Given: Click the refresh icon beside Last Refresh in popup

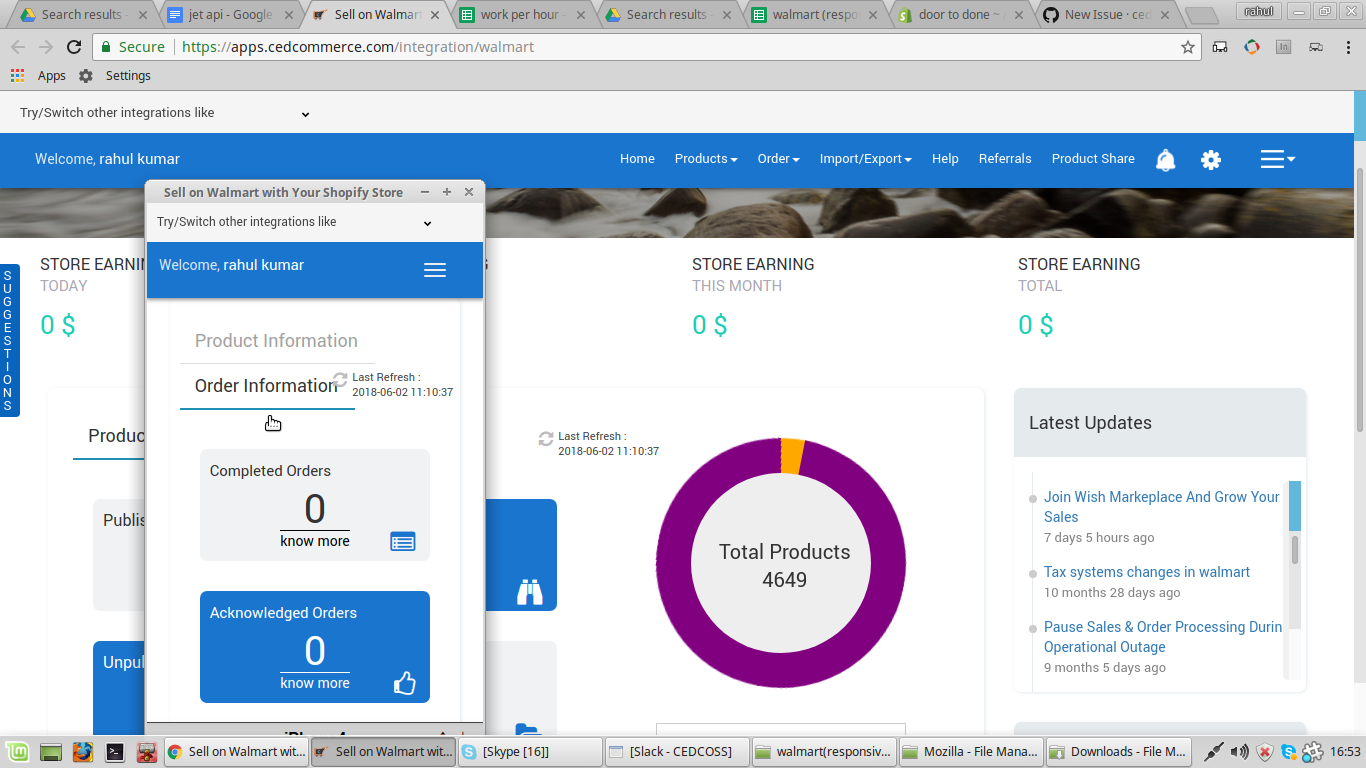Looking at the screenshot, I should (340, 380).
